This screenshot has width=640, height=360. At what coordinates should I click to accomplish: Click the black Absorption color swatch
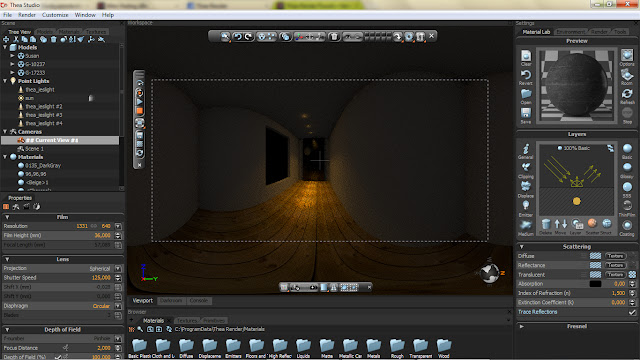[595, 284]
